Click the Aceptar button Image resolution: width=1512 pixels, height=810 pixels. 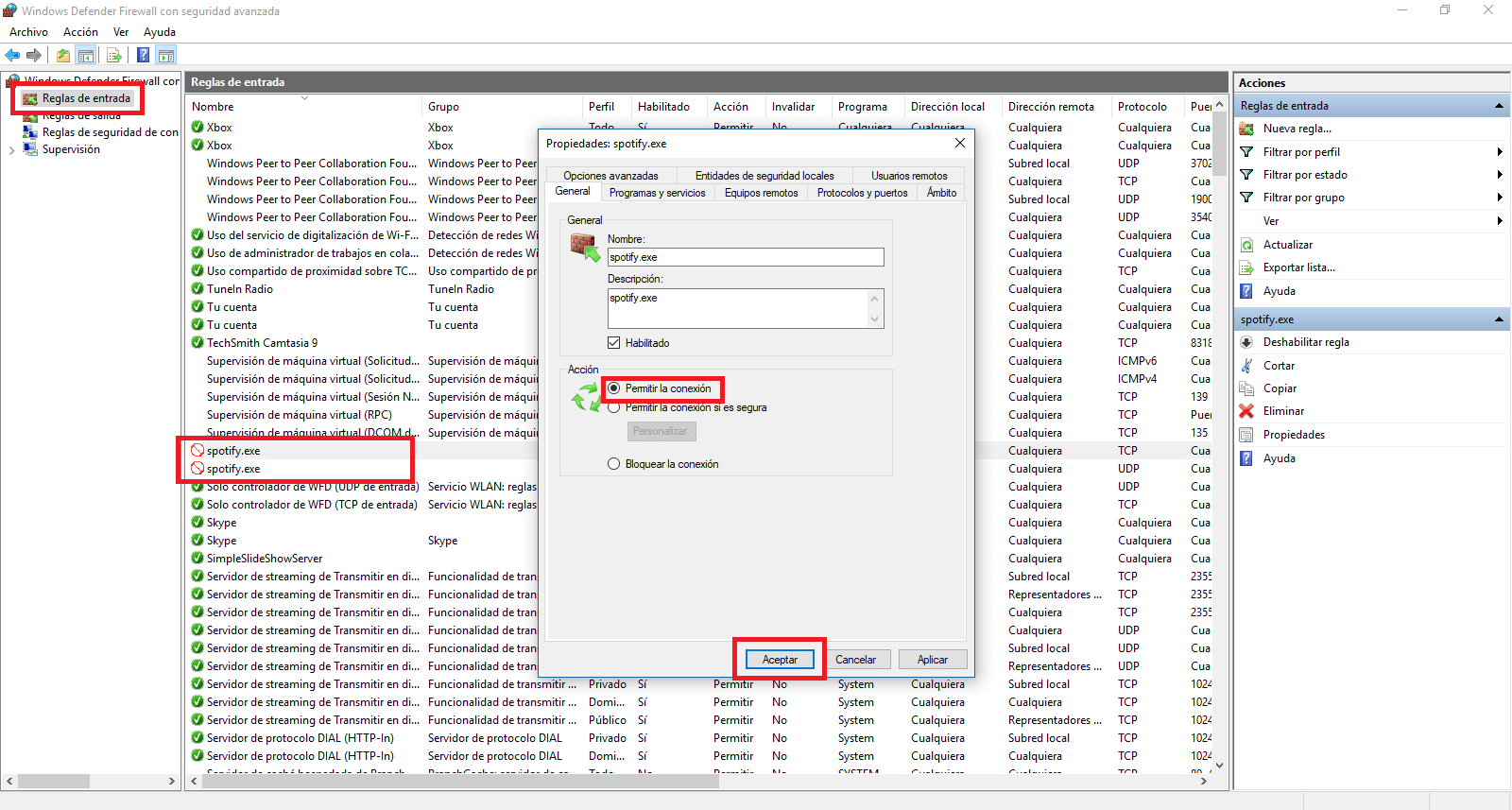780,660
